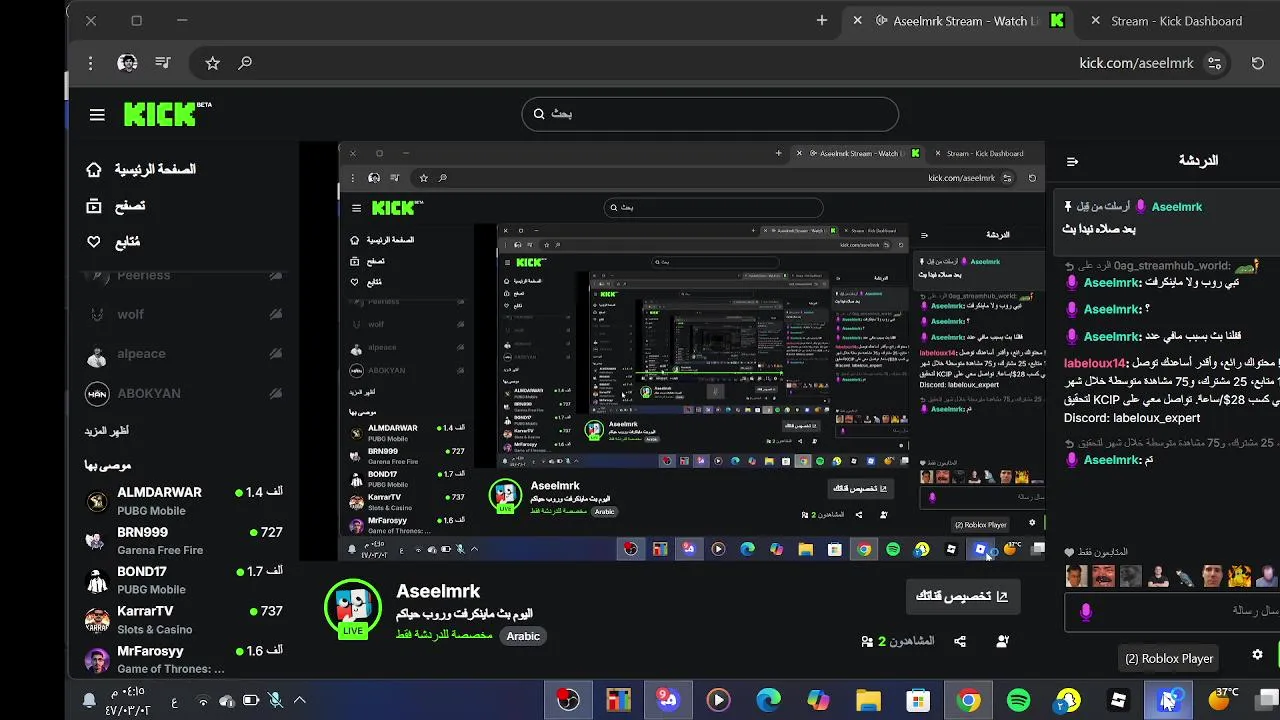Open Copilot from taskbar
Screen dimensions: 1280x720
point(818,700)
